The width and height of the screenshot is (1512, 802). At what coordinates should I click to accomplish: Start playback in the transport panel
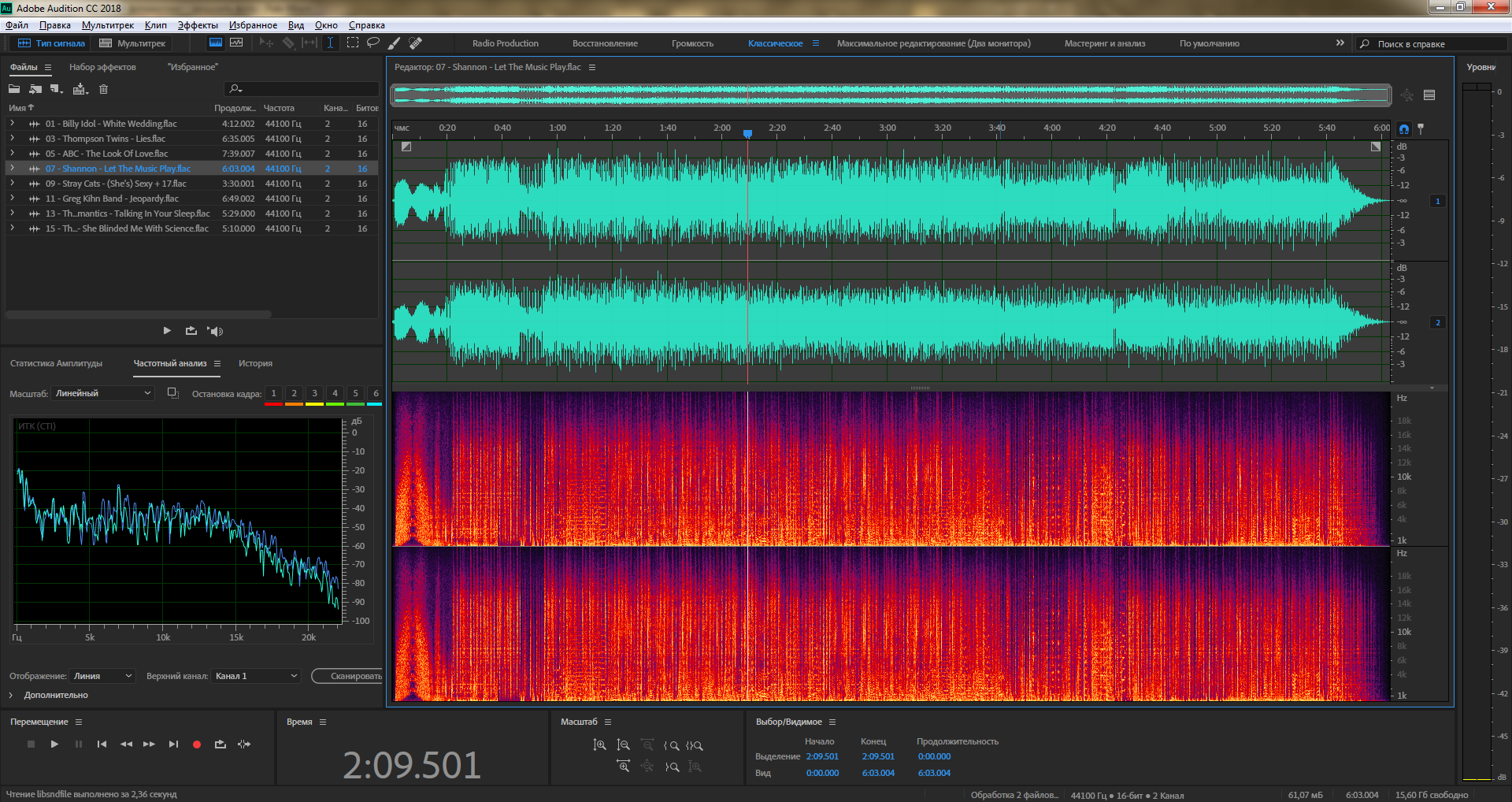(54, 744)
